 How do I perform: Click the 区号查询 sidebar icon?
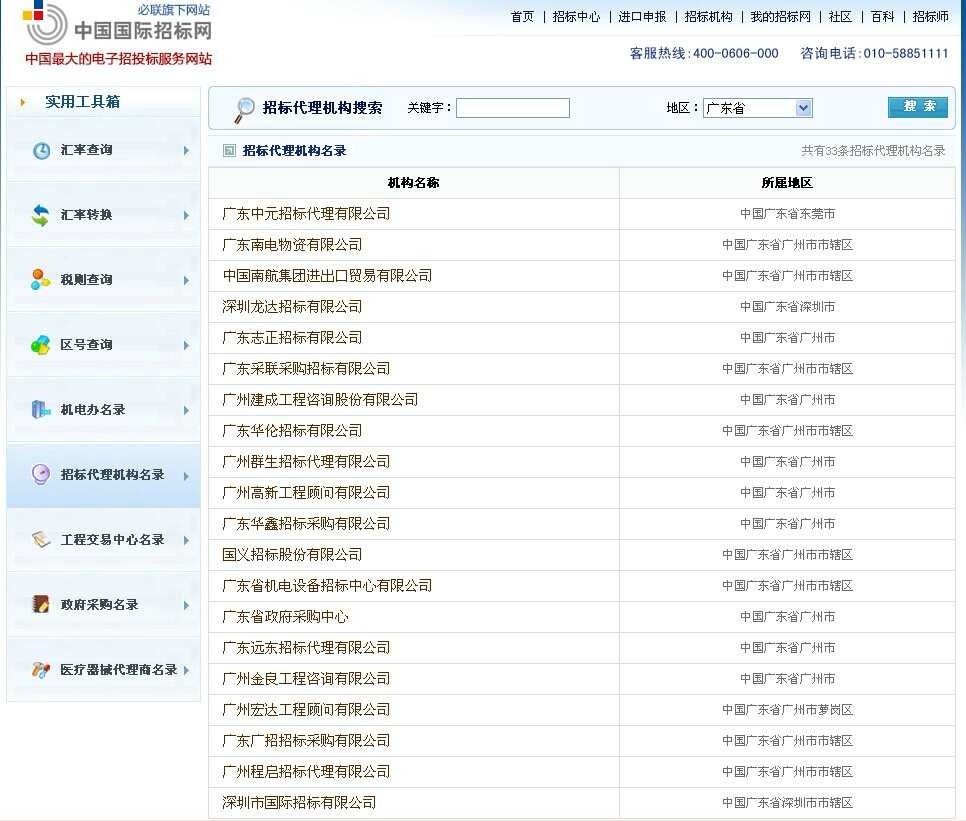click(41, 345)
